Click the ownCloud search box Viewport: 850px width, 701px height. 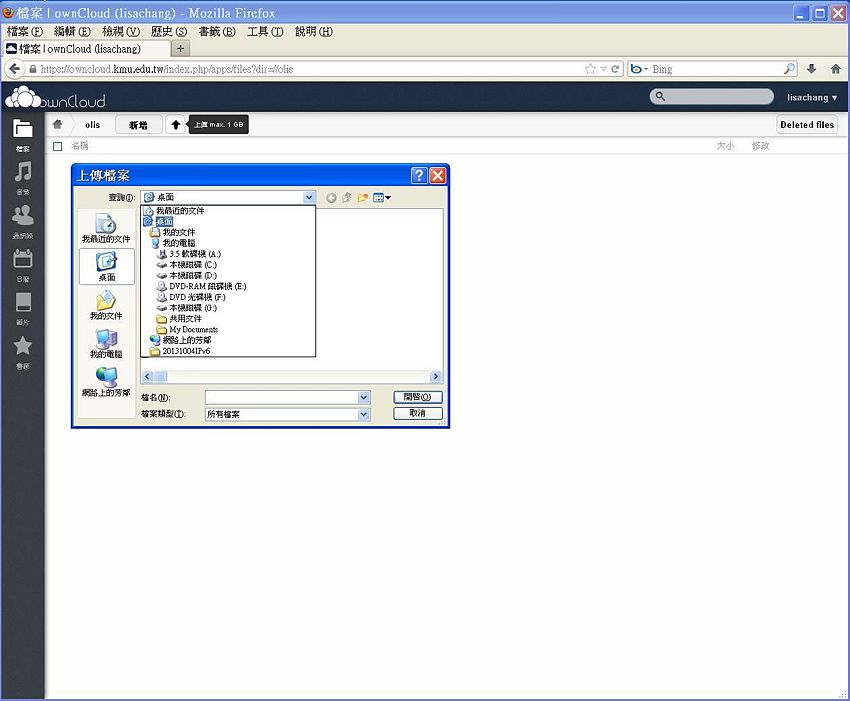point(711,97)
